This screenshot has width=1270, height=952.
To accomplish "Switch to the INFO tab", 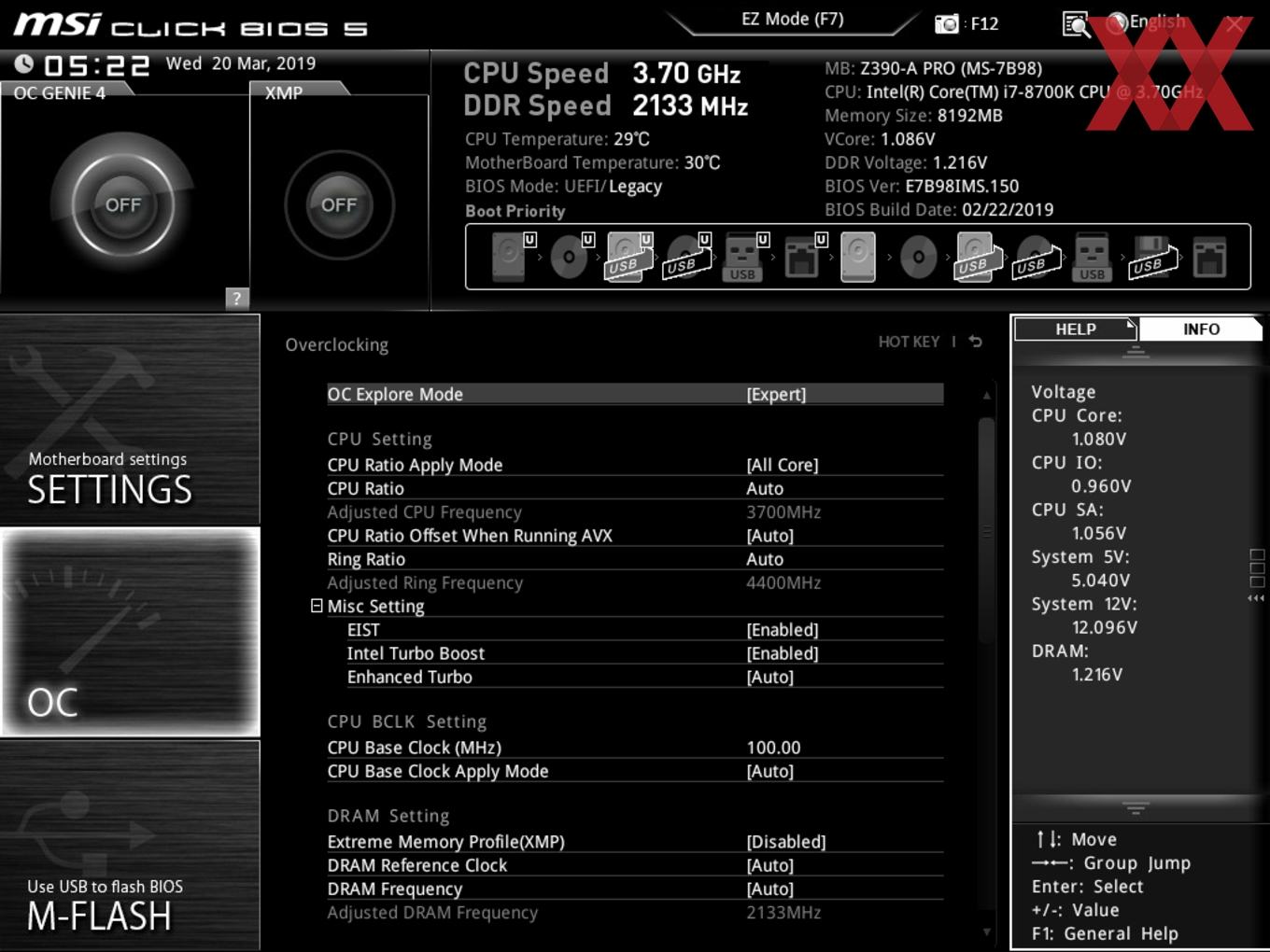I will pos(1201,329).
